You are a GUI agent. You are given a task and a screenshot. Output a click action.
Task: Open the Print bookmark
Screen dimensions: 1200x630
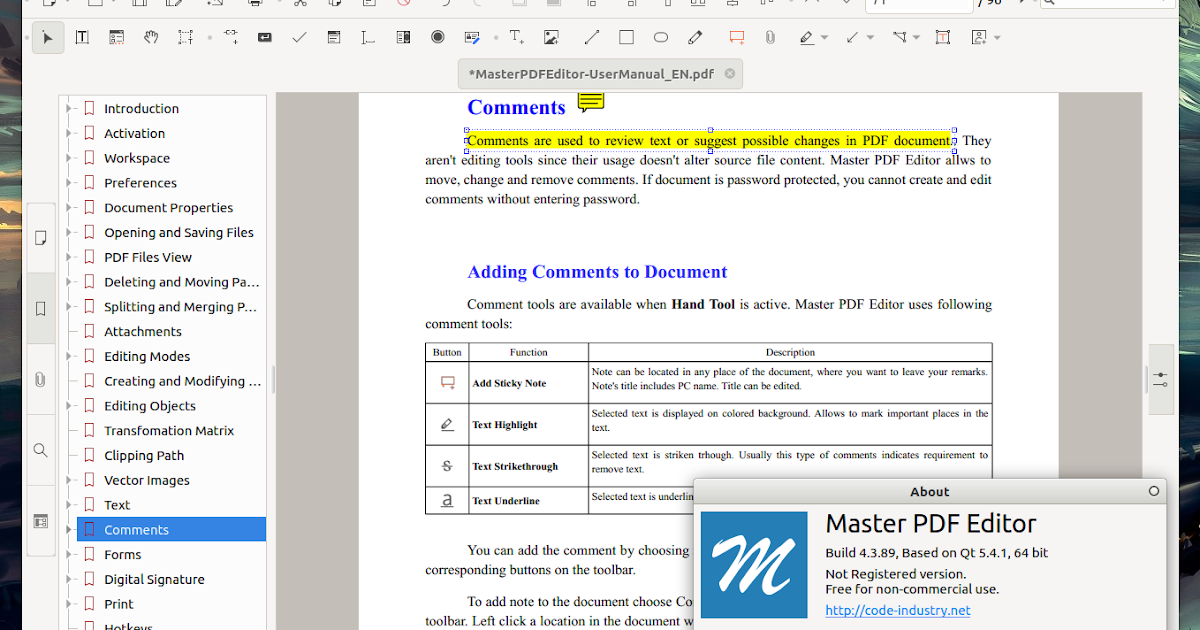[x=119, y=604]
